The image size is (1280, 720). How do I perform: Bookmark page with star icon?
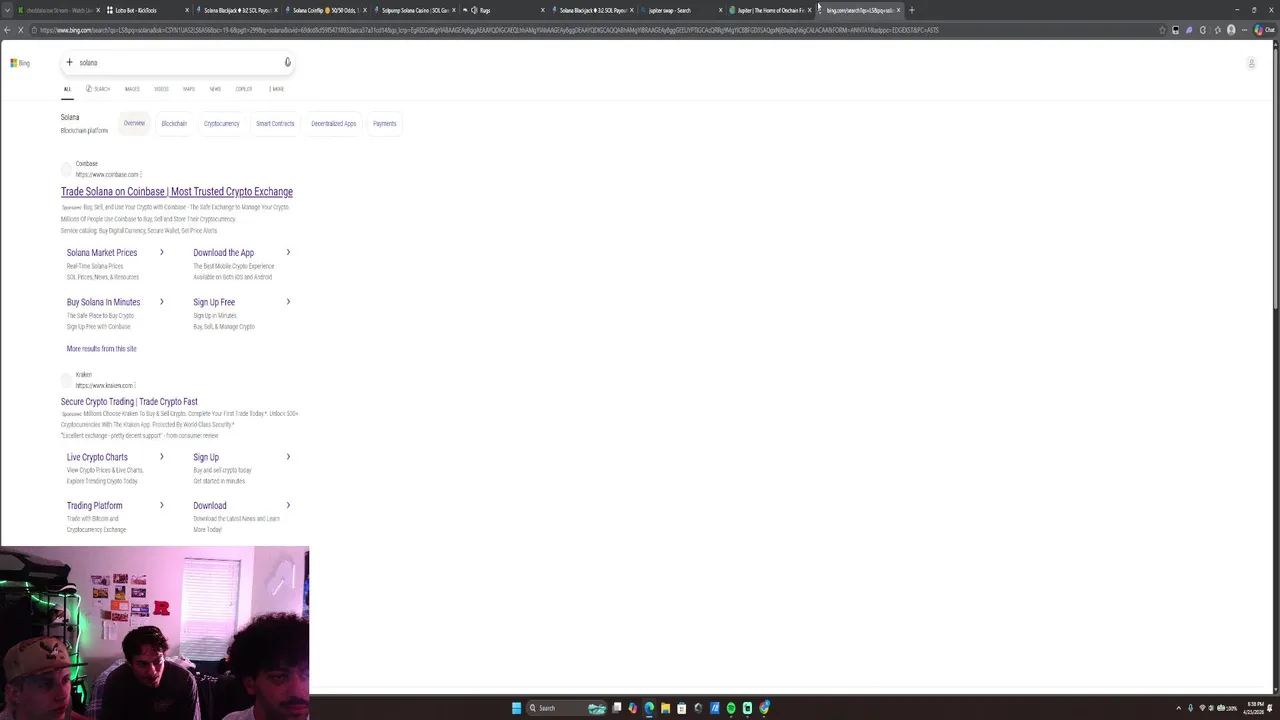point(1162,30)
